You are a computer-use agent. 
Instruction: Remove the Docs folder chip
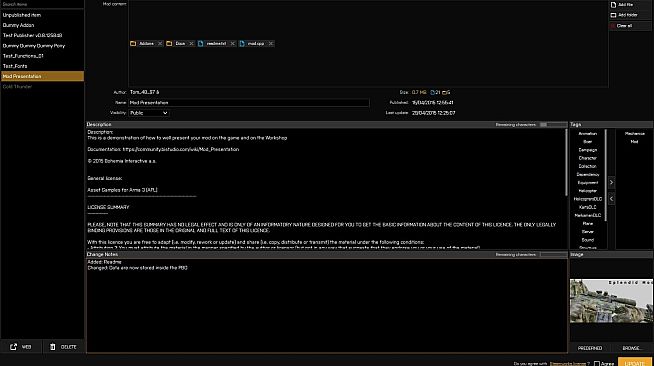point(191,43)
